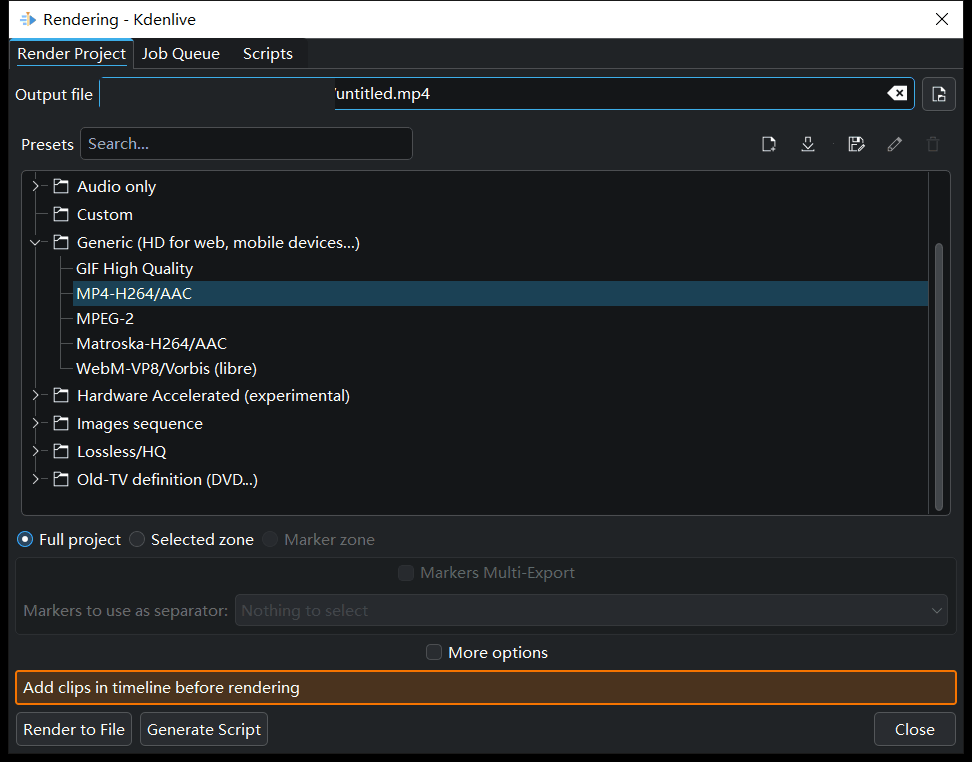The height and width of the screenshot is (762, 972).
Task: Close the dialog with the Close button
Action: 914,729
